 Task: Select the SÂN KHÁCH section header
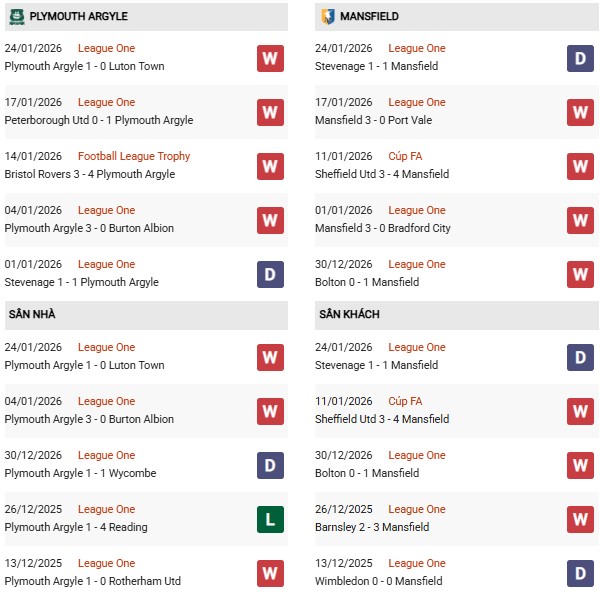coord(349,314)
